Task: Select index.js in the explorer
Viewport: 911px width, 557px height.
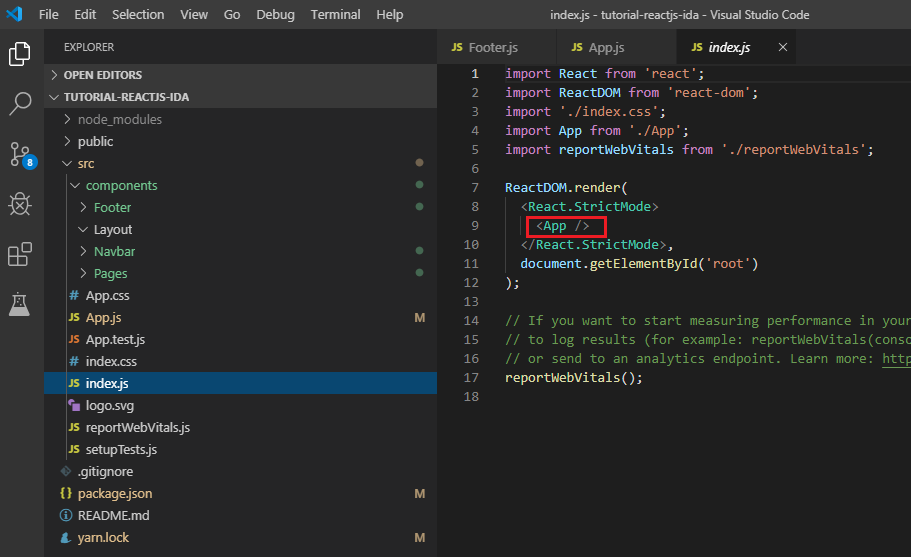Action: [x=241, y=383]
